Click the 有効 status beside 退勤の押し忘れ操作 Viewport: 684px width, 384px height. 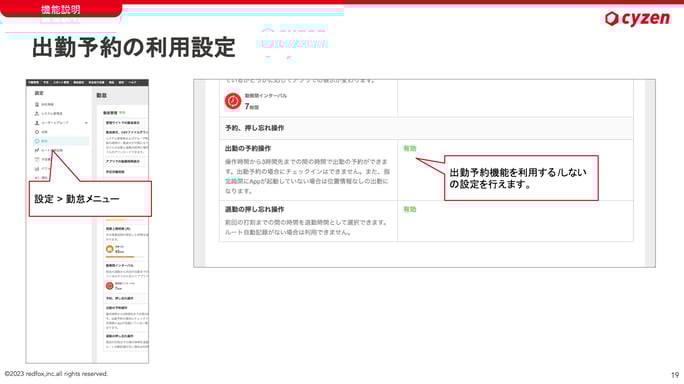click(410, 209)
